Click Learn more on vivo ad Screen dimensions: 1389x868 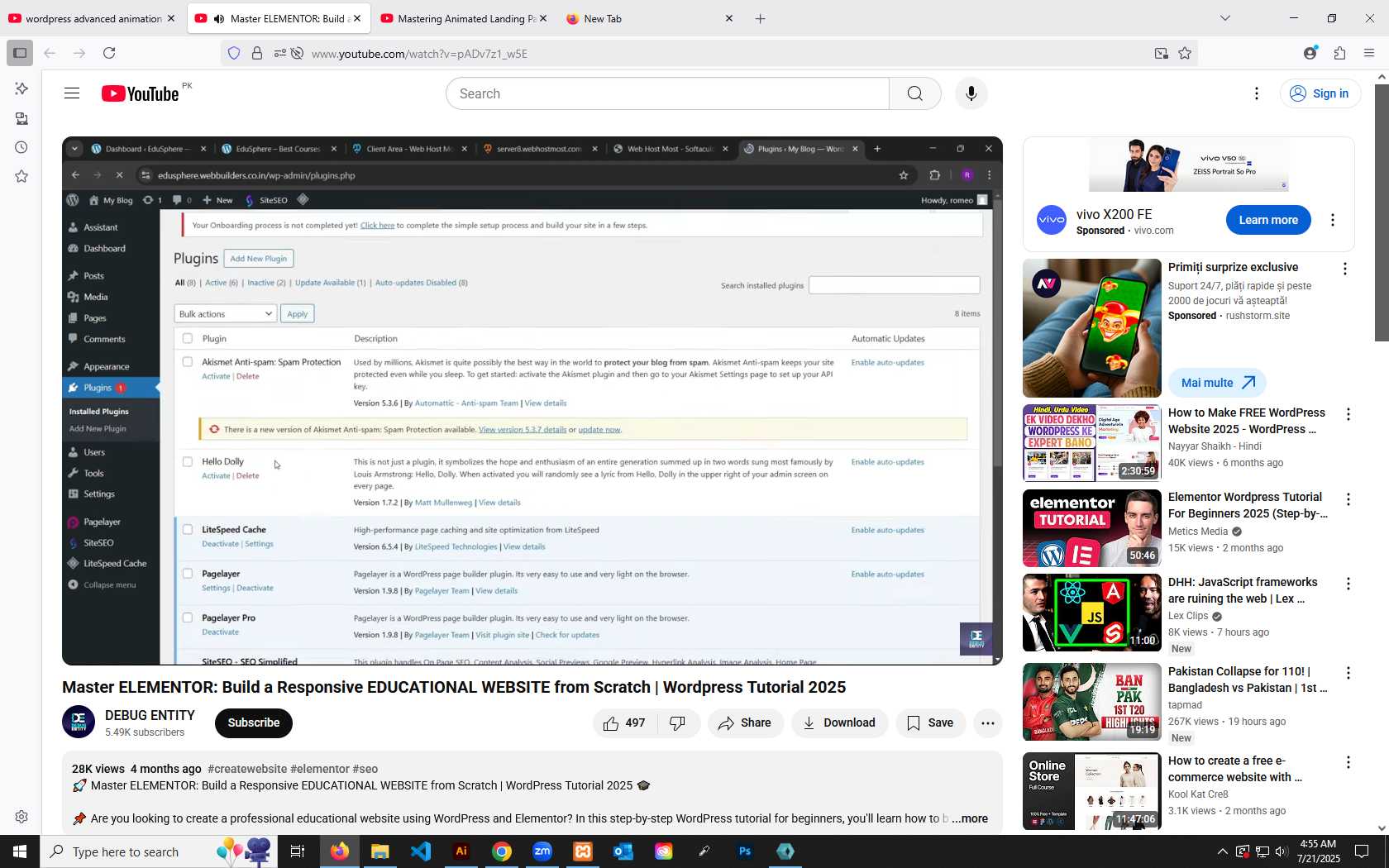tap(1268, 220)
